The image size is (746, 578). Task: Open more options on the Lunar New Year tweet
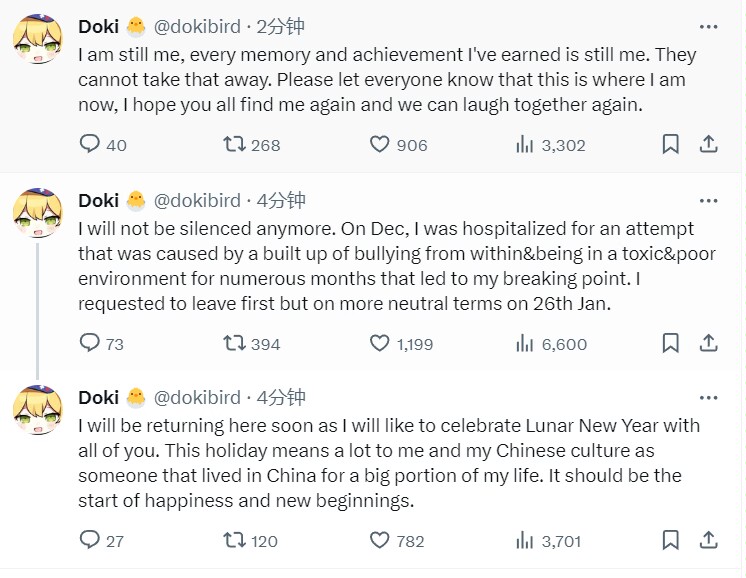click(708, 398)
